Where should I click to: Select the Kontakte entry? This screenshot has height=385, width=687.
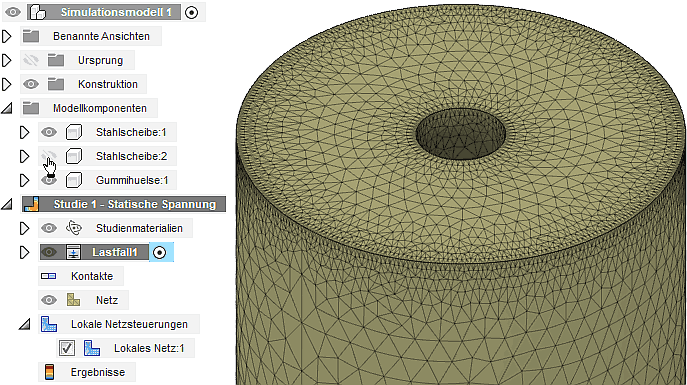(92, 276)
